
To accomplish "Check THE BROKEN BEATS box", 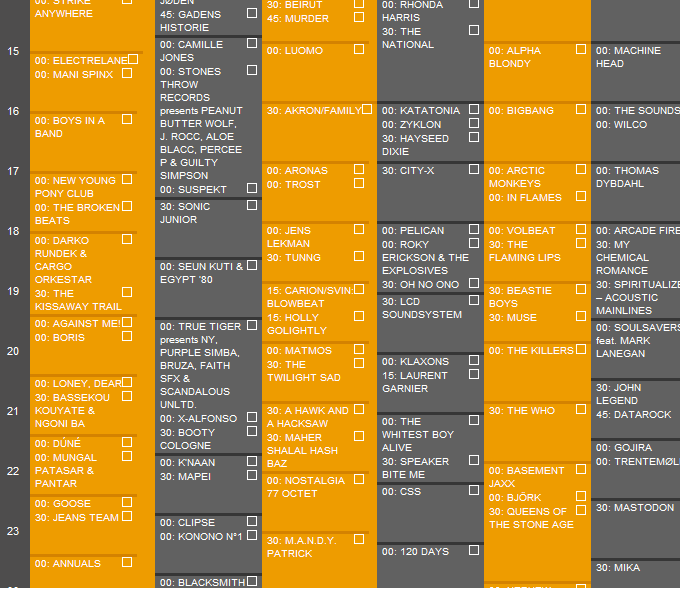I will 127,206.
